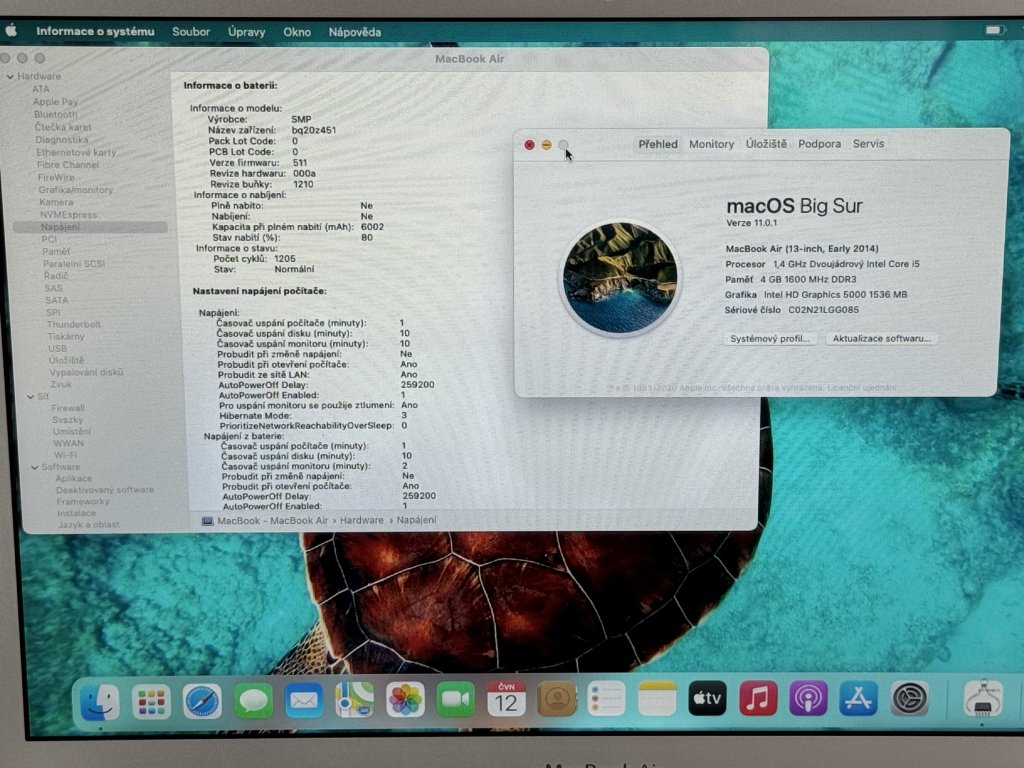Open System Information chip icon in Dock
This screenshot has width=1024, height=768.
click(983, 698)
